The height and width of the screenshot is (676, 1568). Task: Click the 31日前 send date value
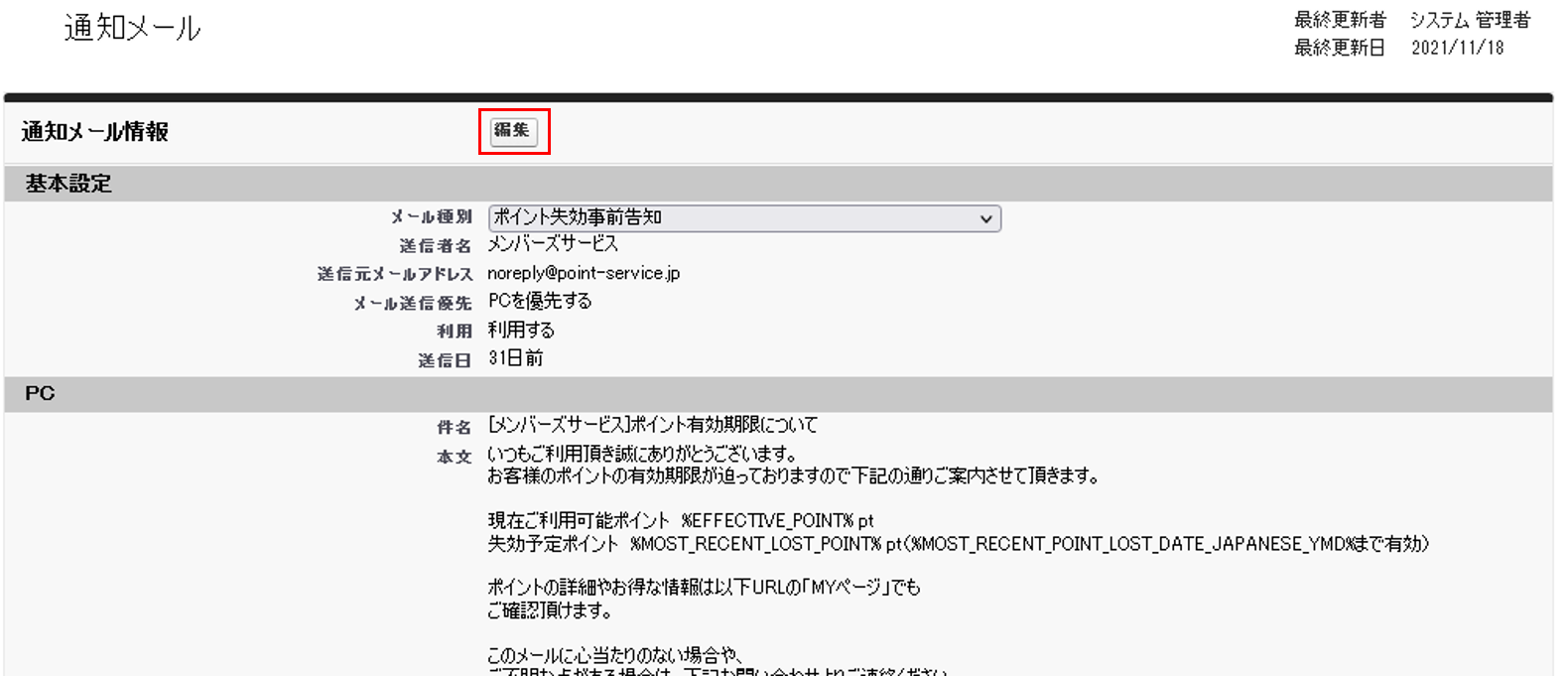click(515, 358)
